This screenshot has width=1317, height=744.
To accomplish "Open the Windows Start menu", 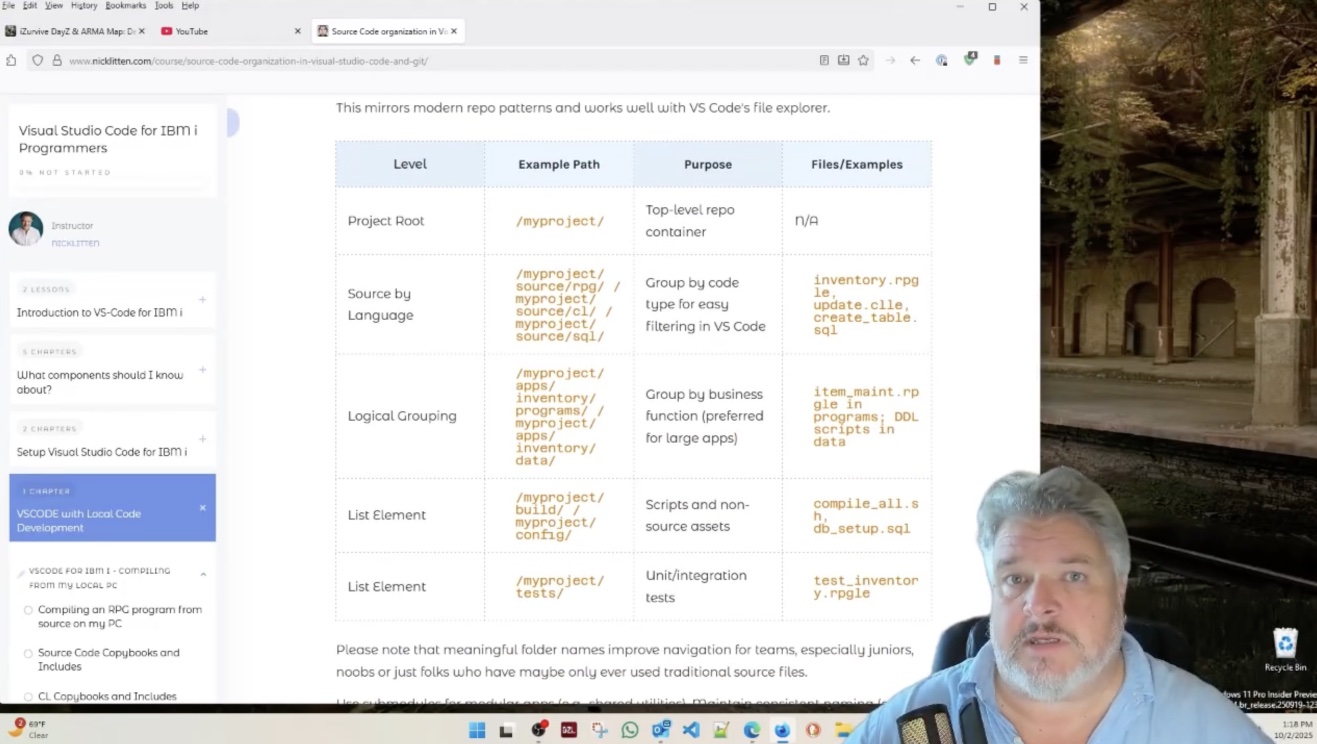I will pos(477,730).
